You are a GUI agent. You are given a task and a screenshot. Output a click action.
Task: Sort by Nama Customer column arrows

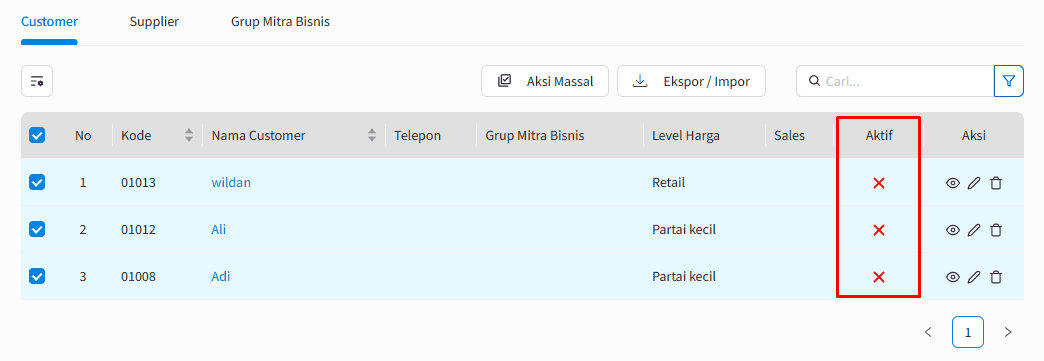(x=372, y=135)
